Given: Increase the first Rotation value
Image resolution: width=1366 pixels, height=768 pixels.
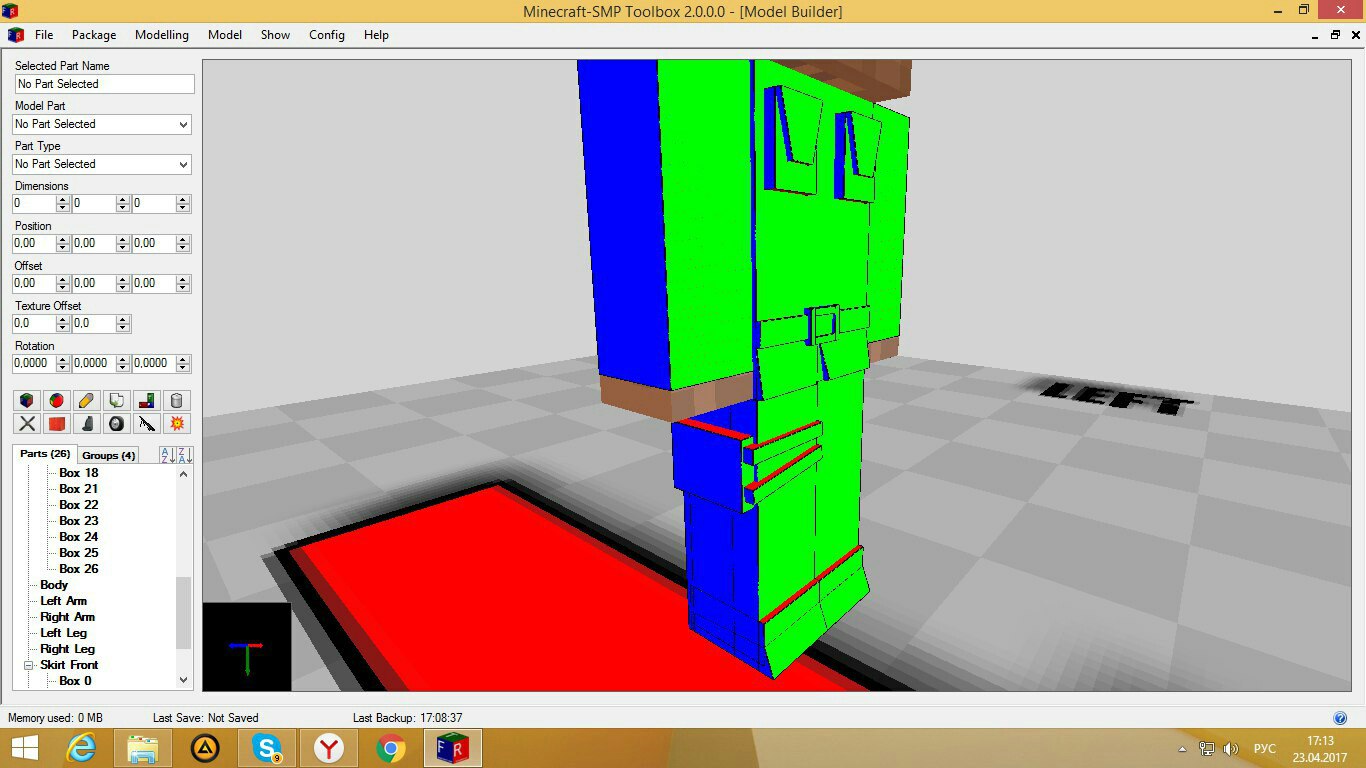Looking at the screenshot, I should click(x=63, y=359).
